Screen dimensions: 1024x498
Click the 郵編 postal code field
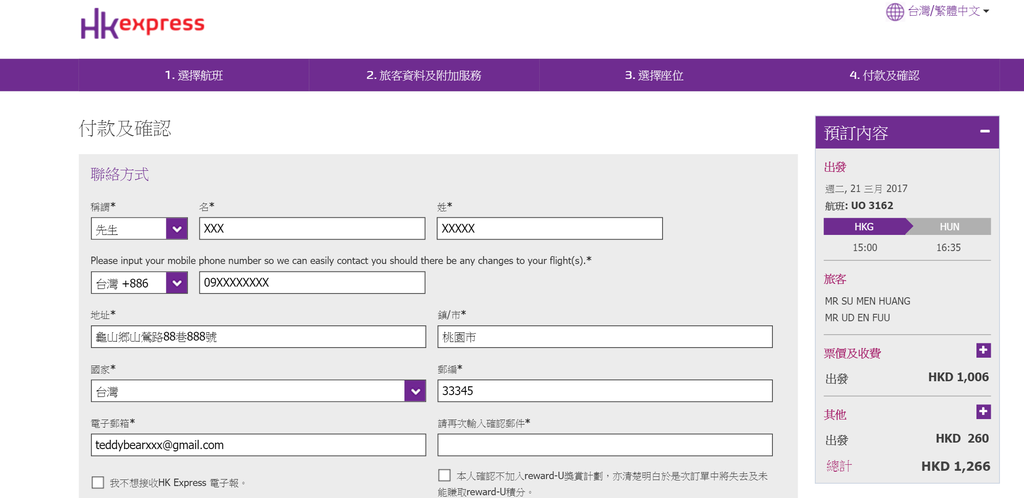pos(605,391)
